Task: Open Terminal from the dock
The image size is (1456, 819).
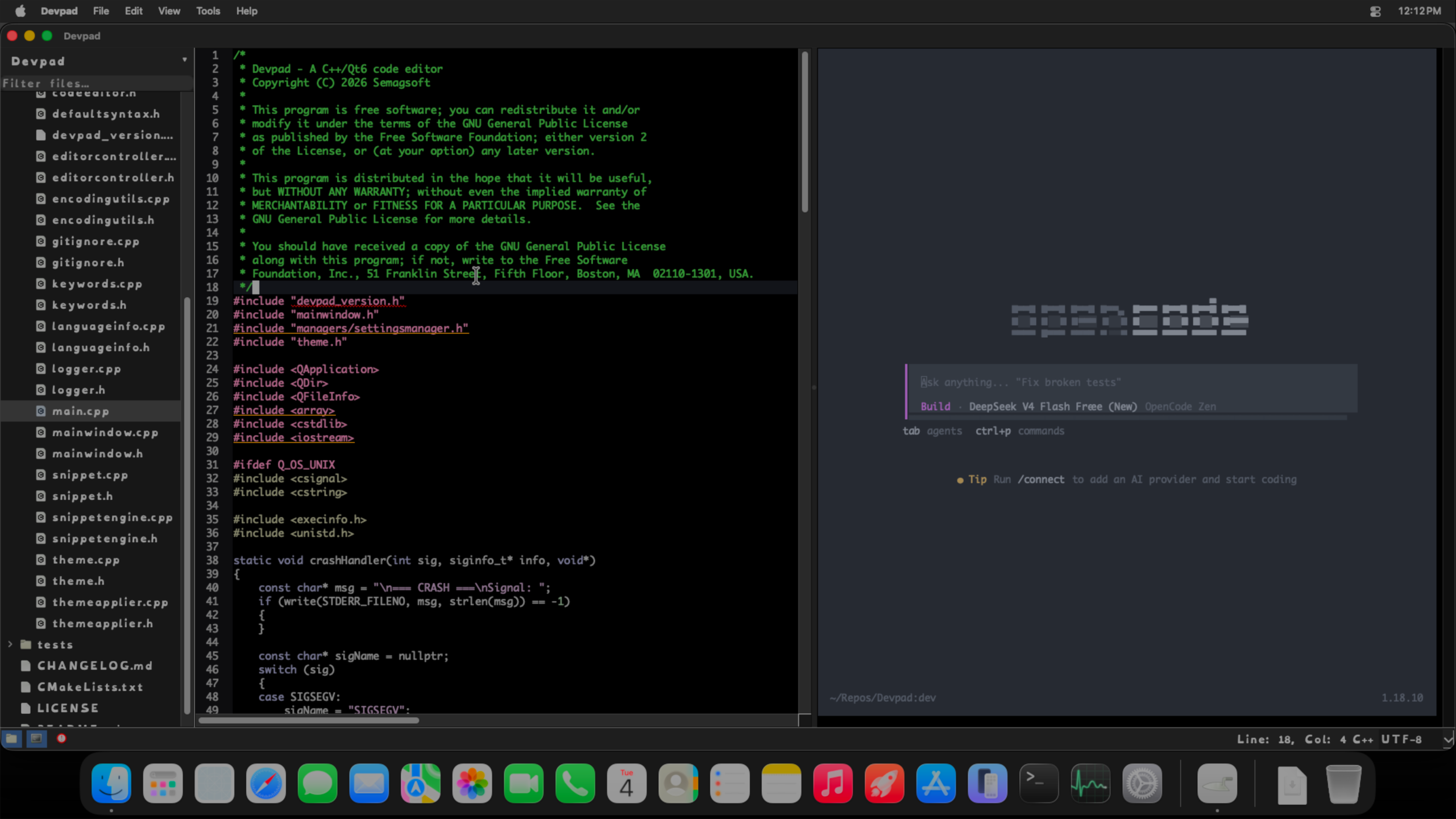Action: coord(1039,784)
